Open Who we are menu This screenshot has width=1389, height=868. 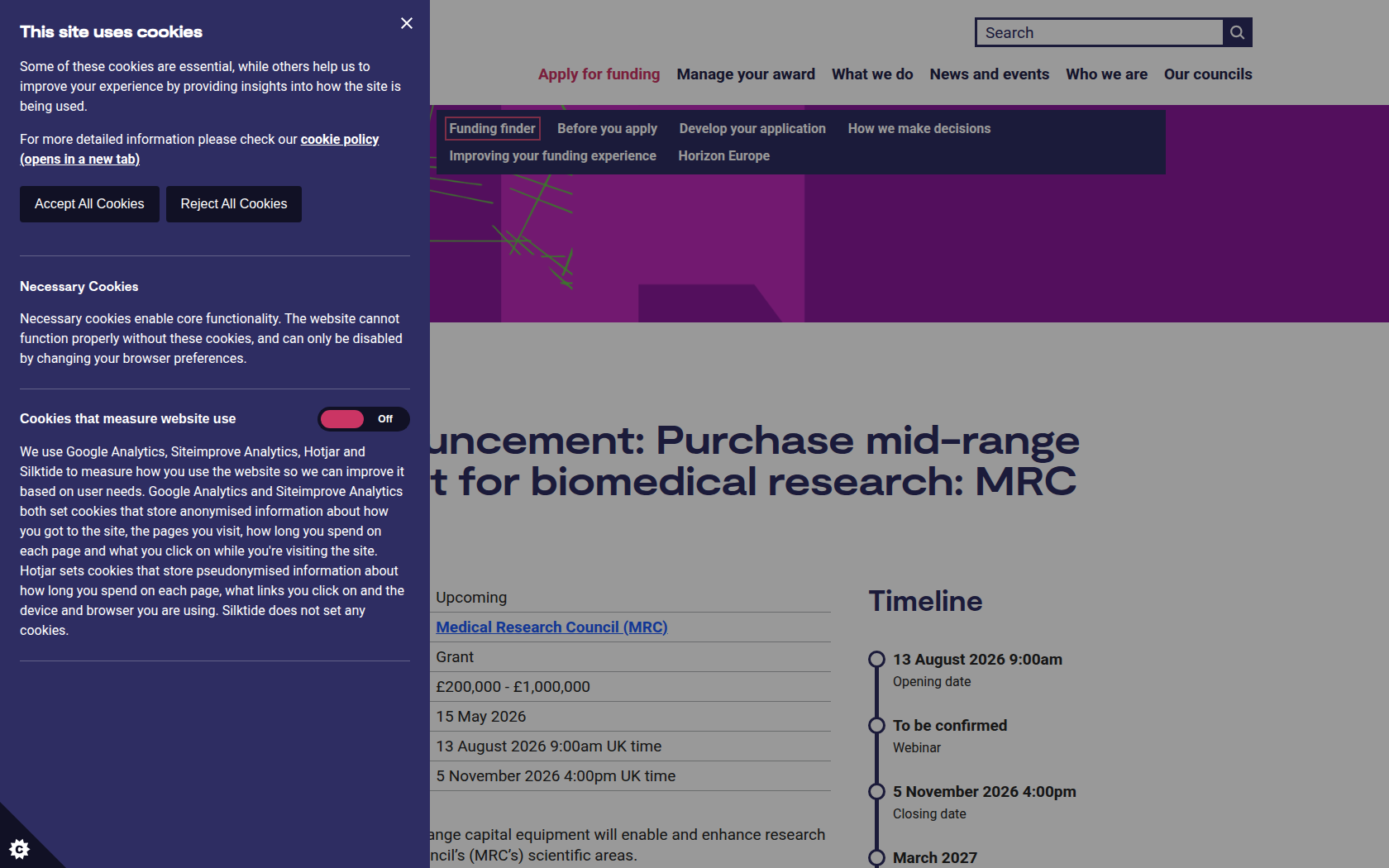pyautogui.click(x=1106, y=74)
